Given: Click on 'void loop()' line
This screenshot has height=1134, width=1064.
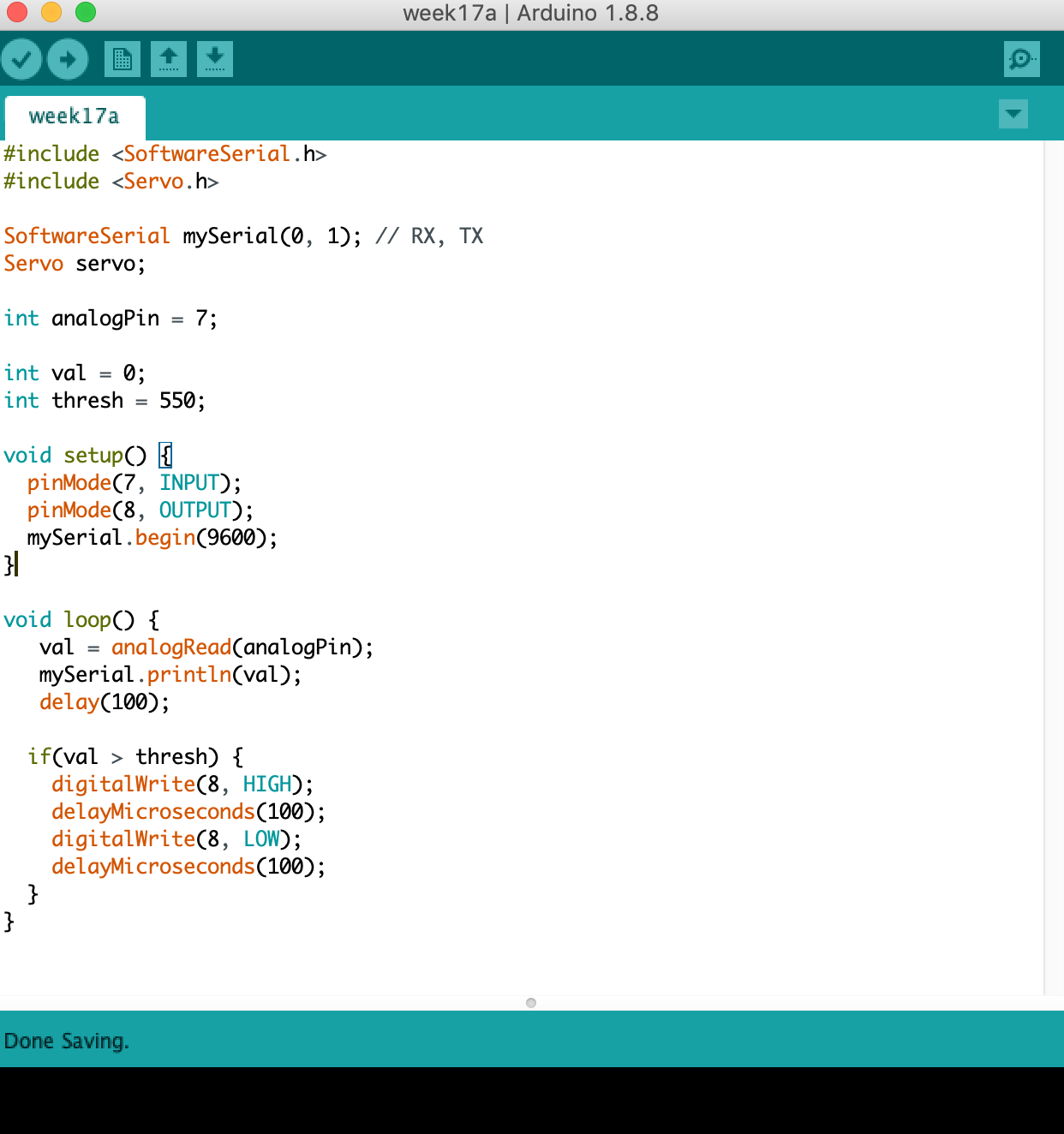Looking at the screenshot, I should click(x=81, y=620).
